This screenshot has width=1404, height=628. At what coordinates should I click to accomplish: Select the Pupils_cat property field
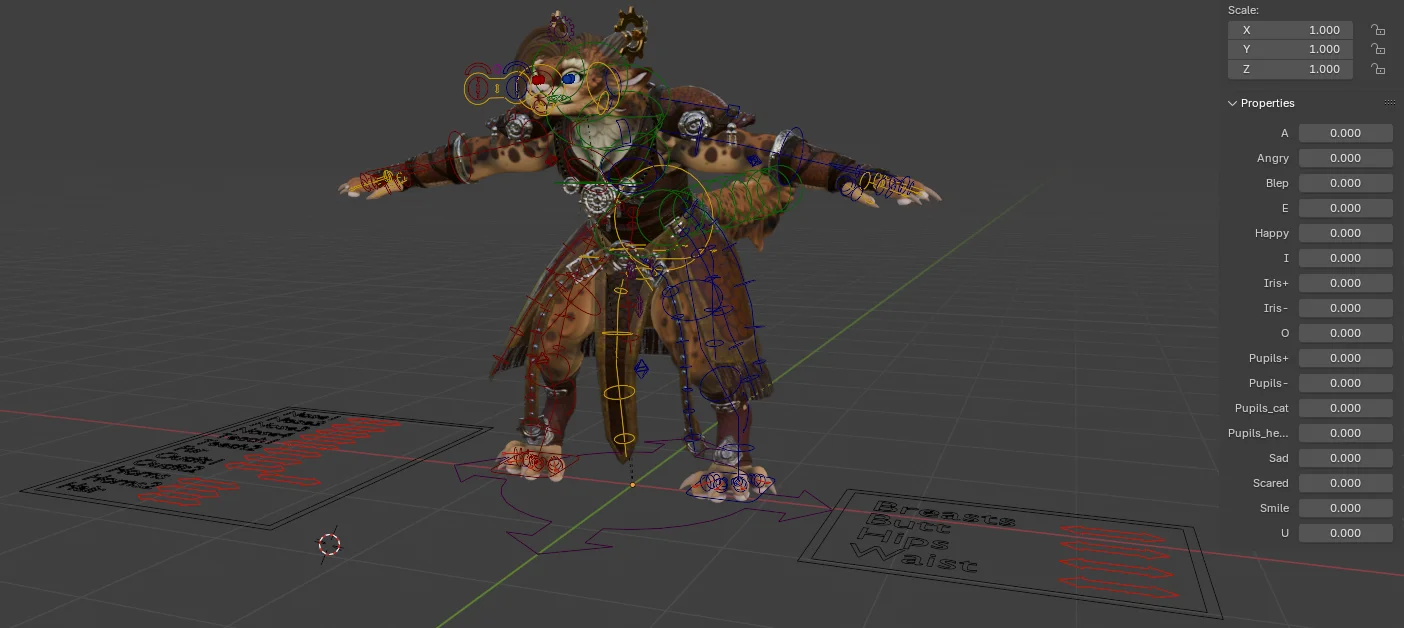coord(1345,408)
